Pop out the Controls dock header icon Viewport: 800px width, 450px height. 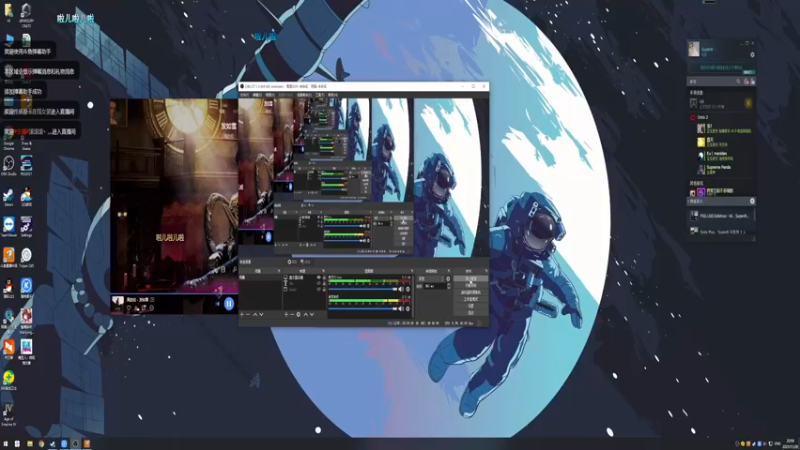click(x=486, y=271)
